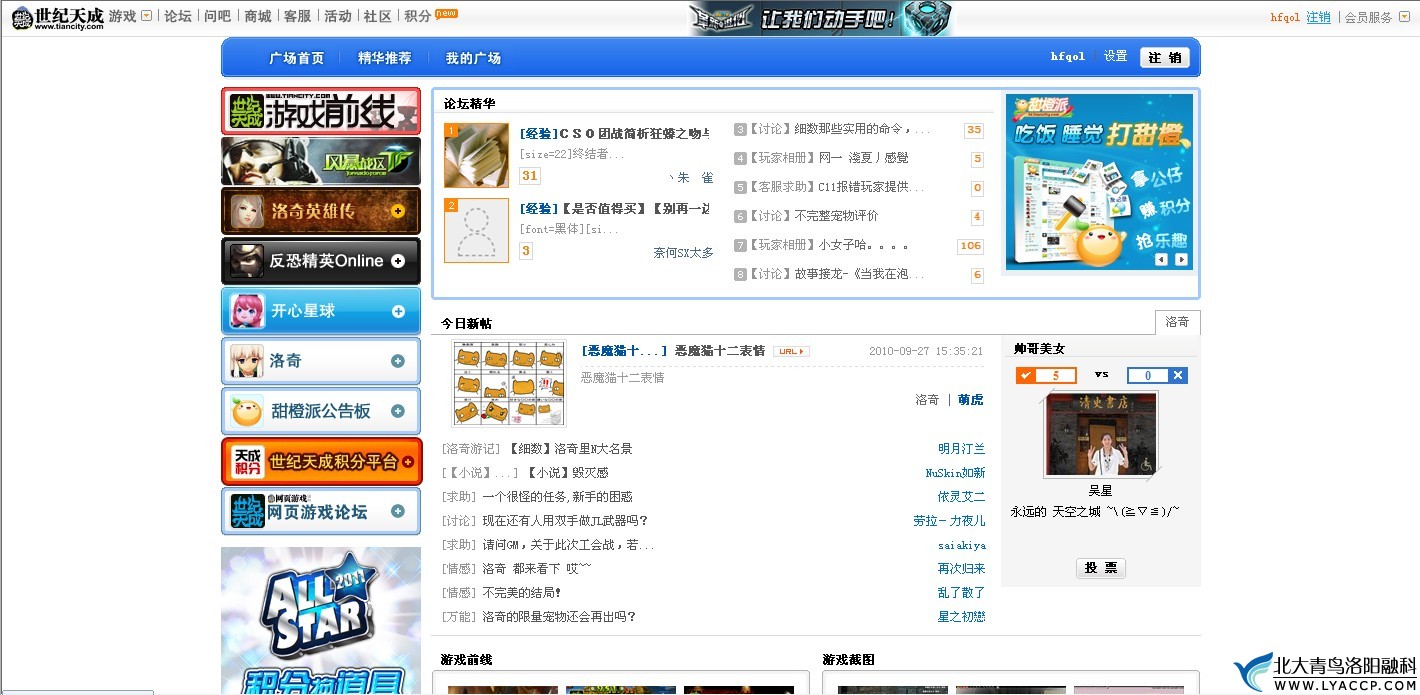
Task: Click the 世纪天成 tiancity logo
Action: click(x=57, y=17)
